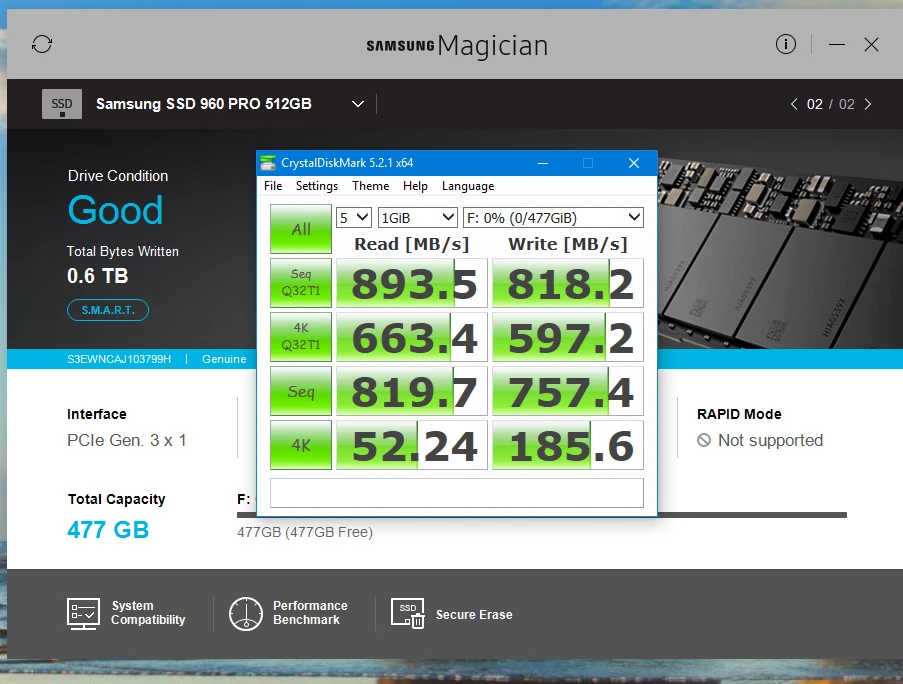This screenshot has width=903, height=684.
Task: Open the drive dropdown showing F: 0%
Action: pyautogui.click(x=553, y=218)
